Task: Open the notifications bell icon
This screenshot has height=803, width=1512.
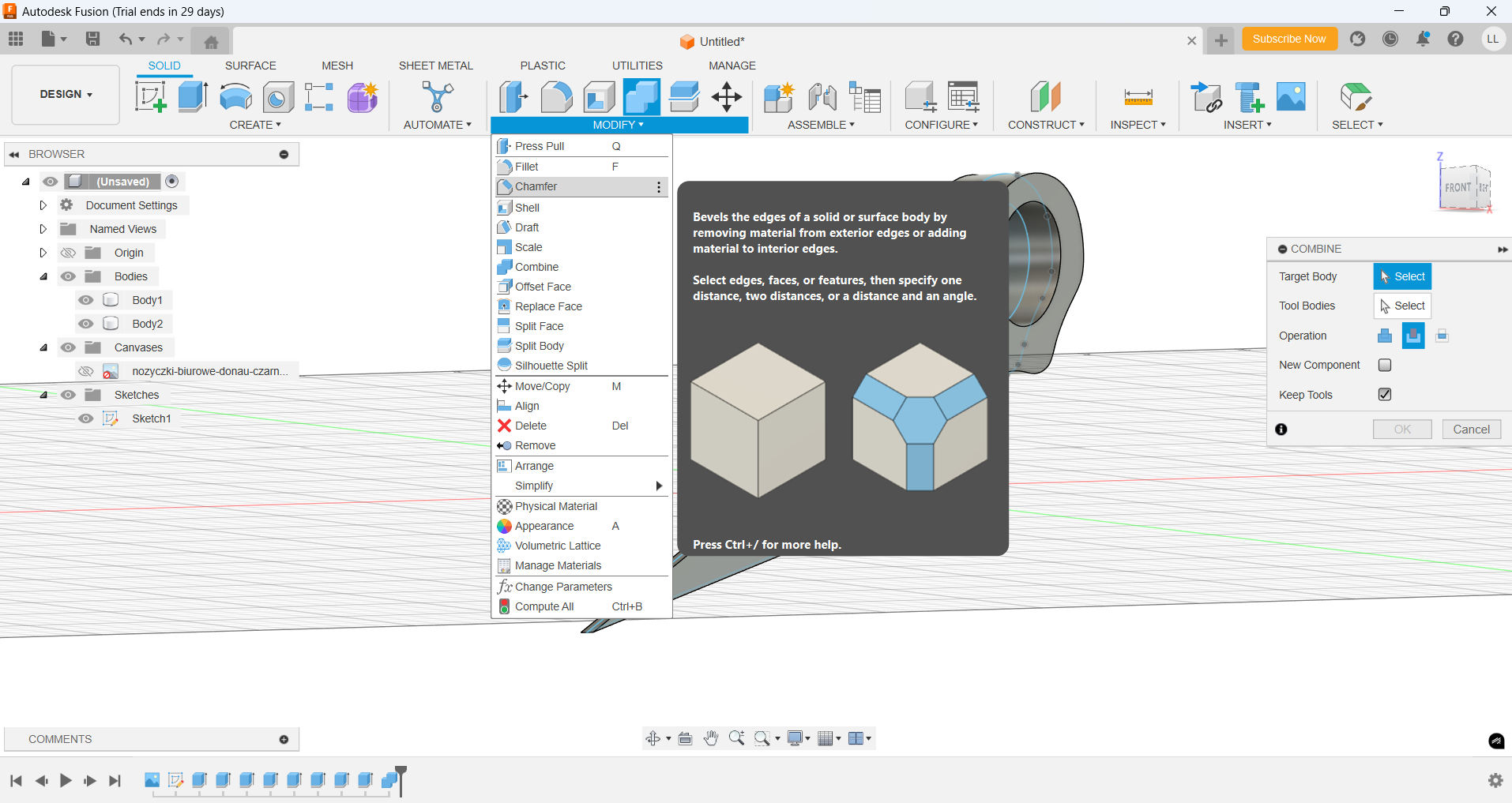Action: point(1423,39)
